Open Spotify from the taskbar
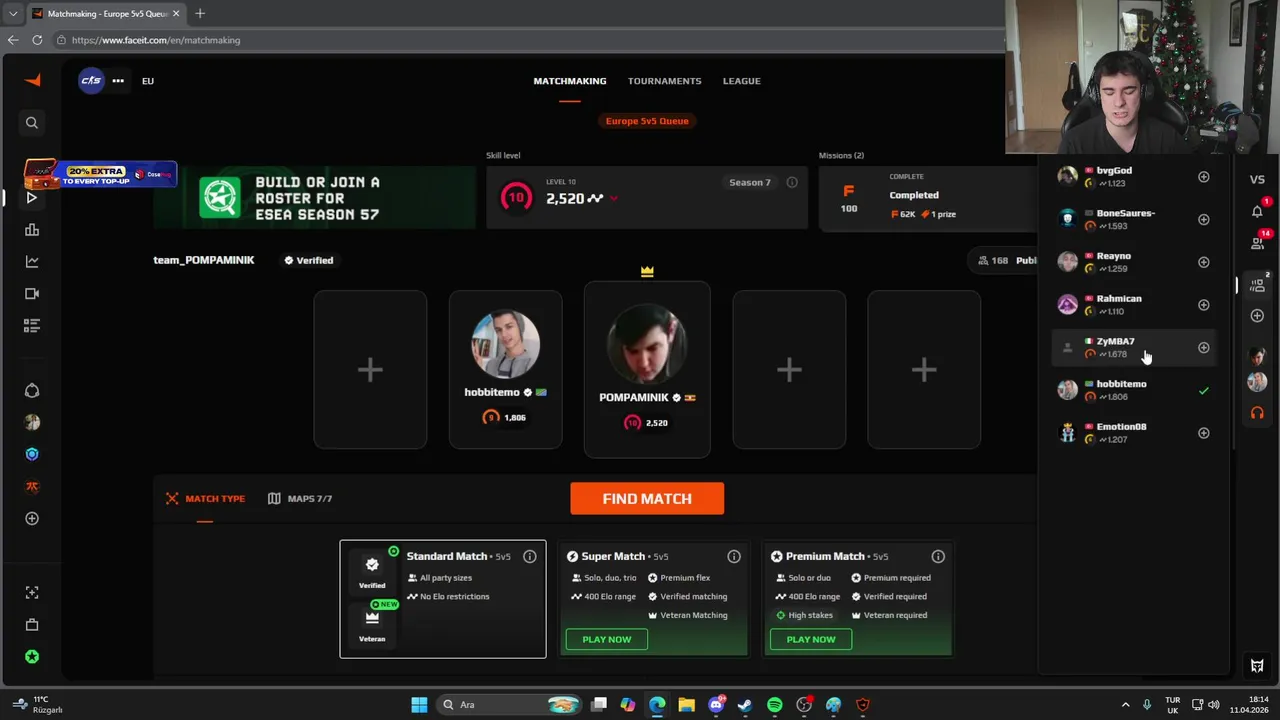The height and width of the screenshot is (720, 1280). click(x=775, y=705)
